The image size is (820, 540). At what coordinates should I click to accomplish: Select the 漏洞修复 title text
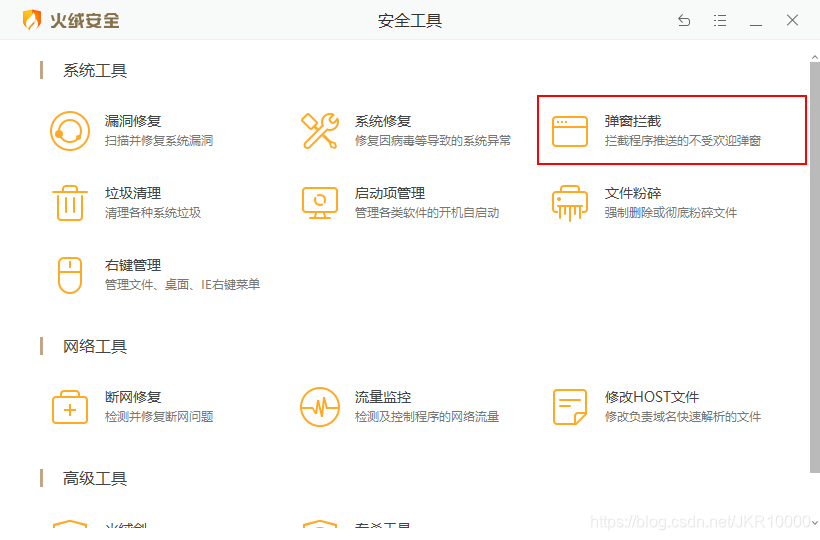[x=133, y=121]
